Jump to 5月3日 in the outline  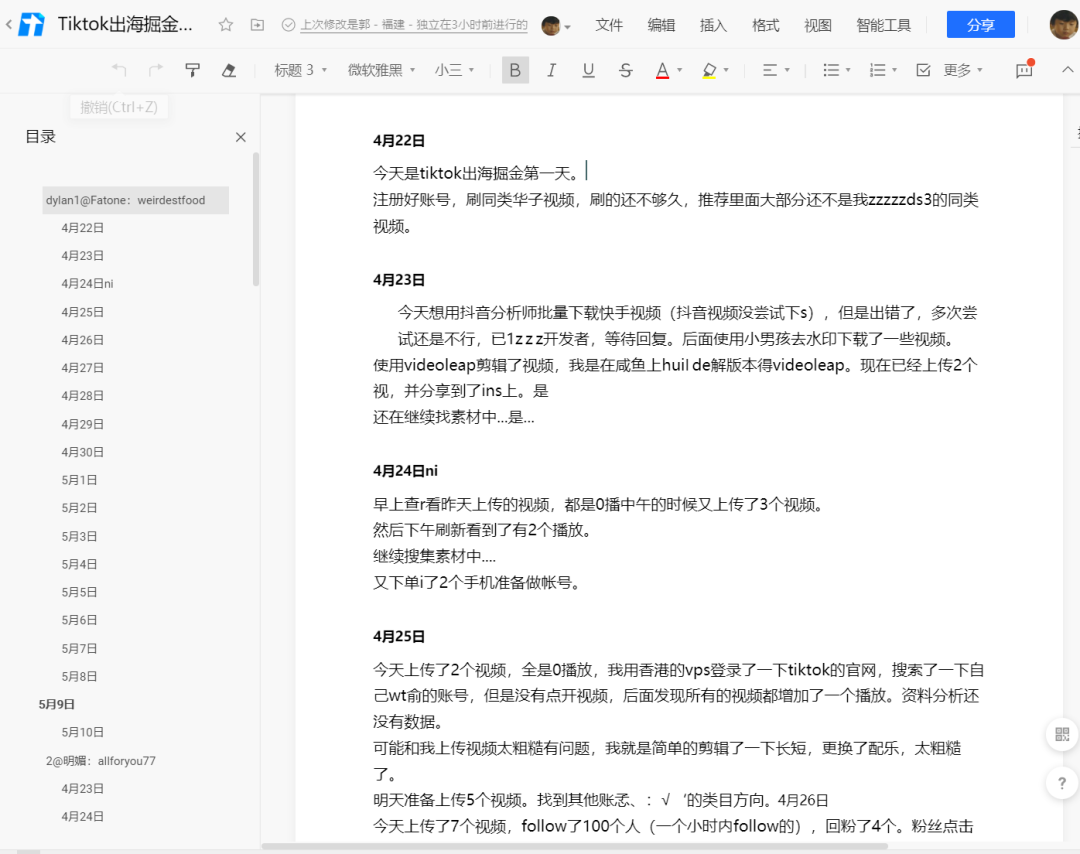click(x=79, y=537)
